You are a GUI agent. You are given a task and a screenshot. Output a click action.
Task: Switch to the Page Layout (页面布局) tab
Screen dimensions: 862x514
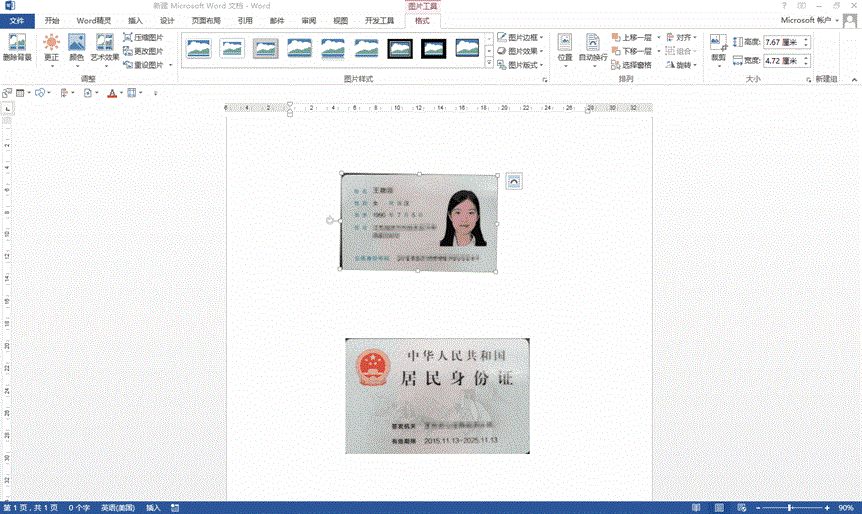point(205,20)
